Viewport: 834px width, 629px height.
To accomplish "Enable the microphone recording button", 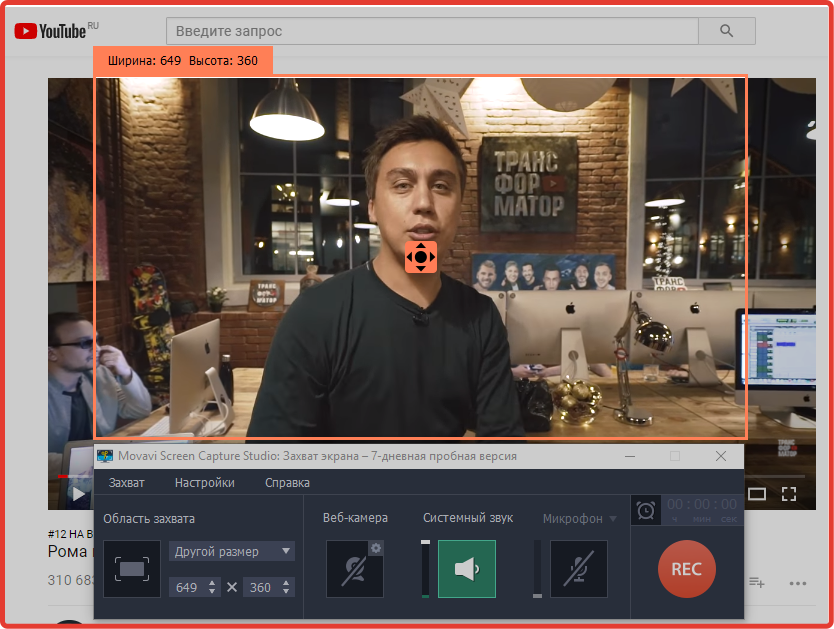I will [x=579, y=569].
